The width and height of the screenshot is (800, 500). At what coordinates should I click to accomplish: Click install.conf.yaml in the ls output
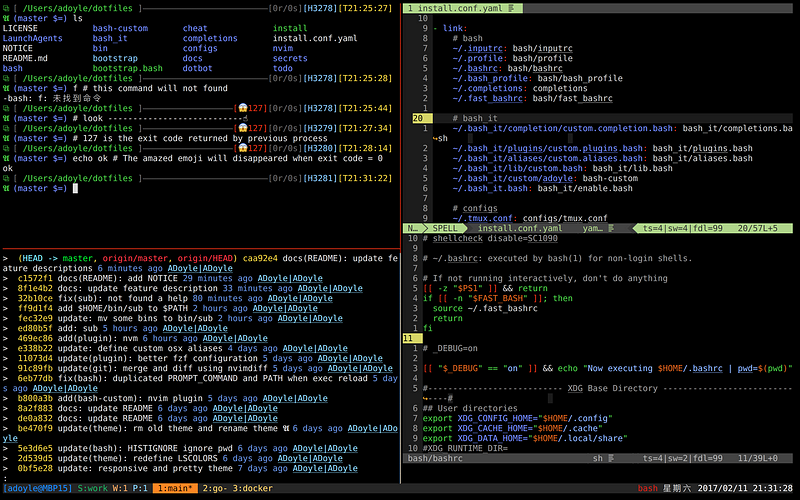tap(314, 38)
